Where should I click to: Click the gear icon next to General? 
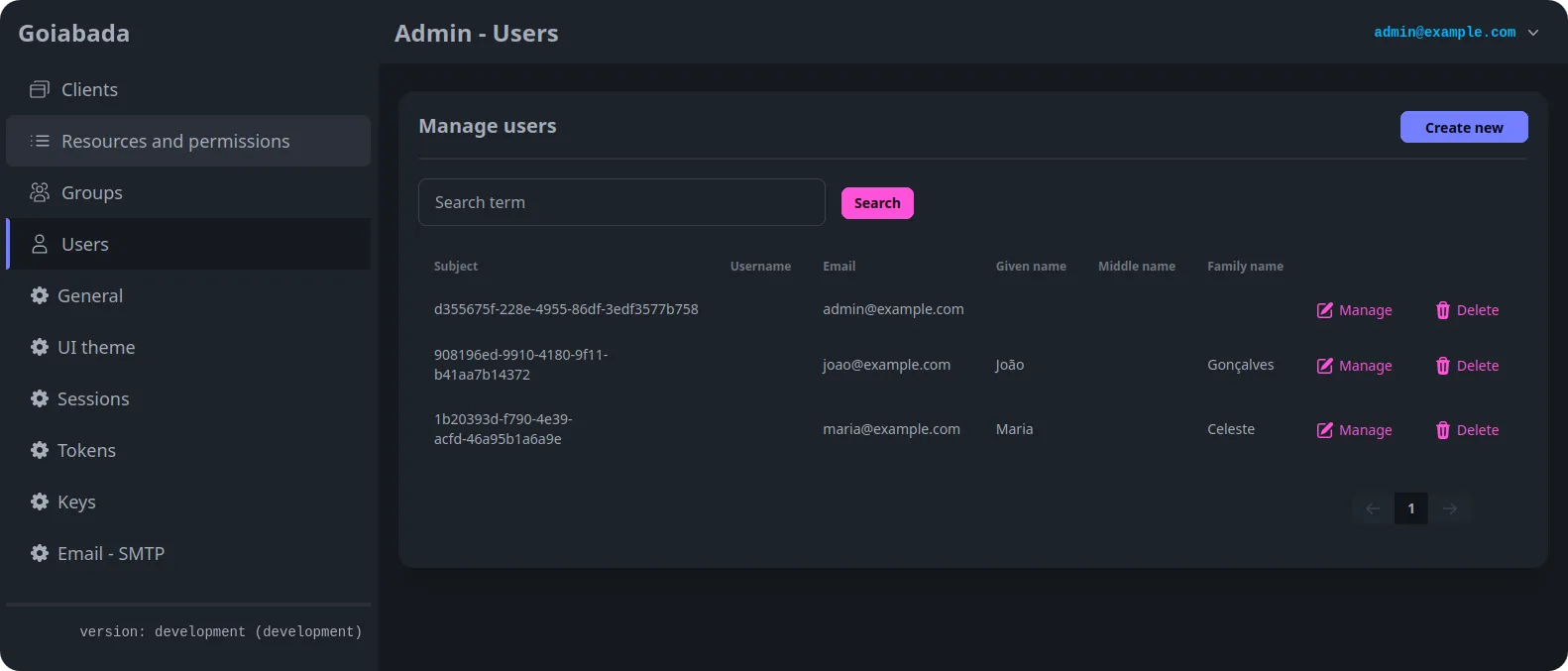pyautogui.click(x=40, y=295)
